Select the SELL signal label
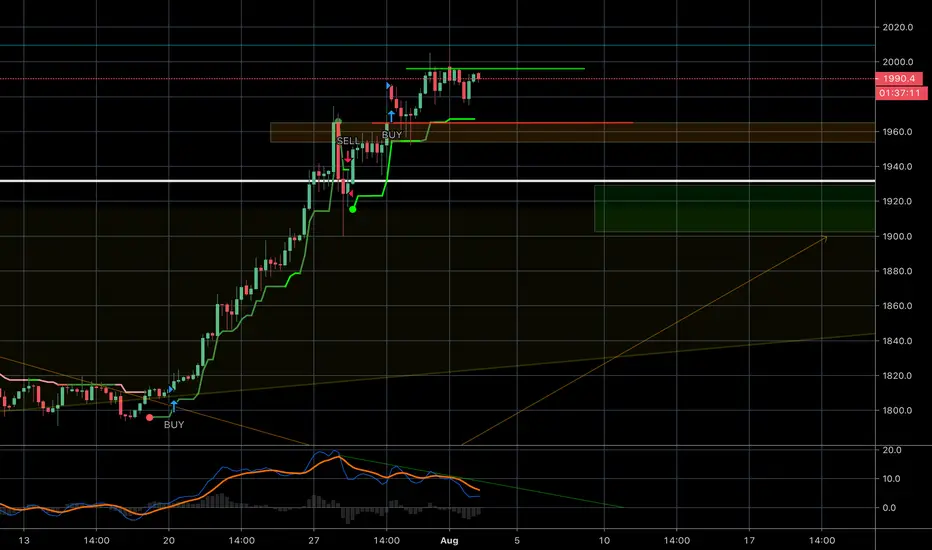 [348, 141]
